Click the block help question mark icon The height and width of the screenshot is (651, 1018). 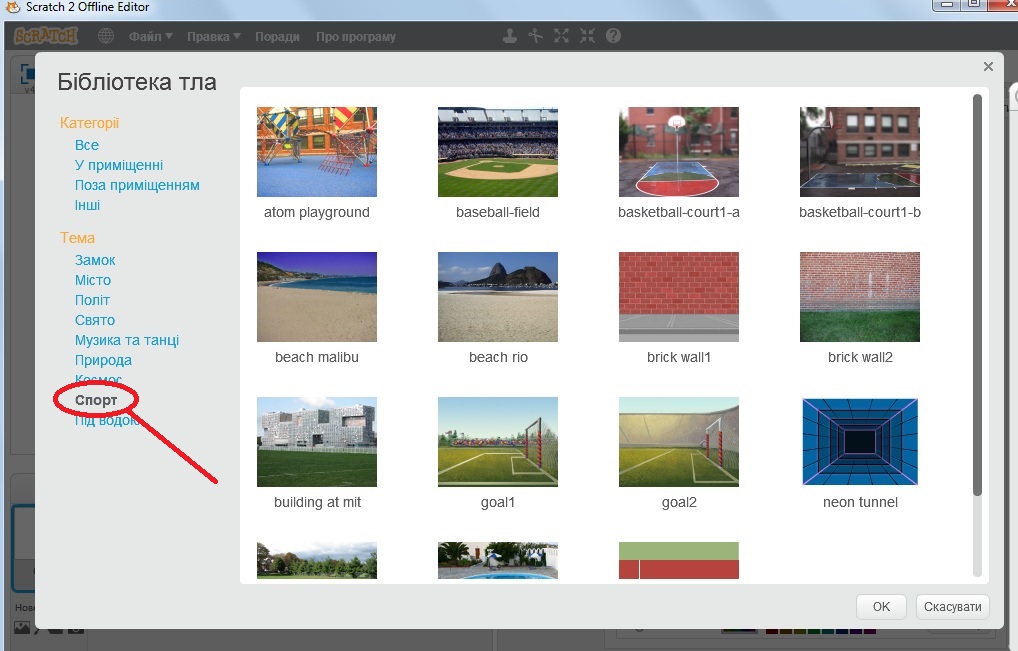614,36
